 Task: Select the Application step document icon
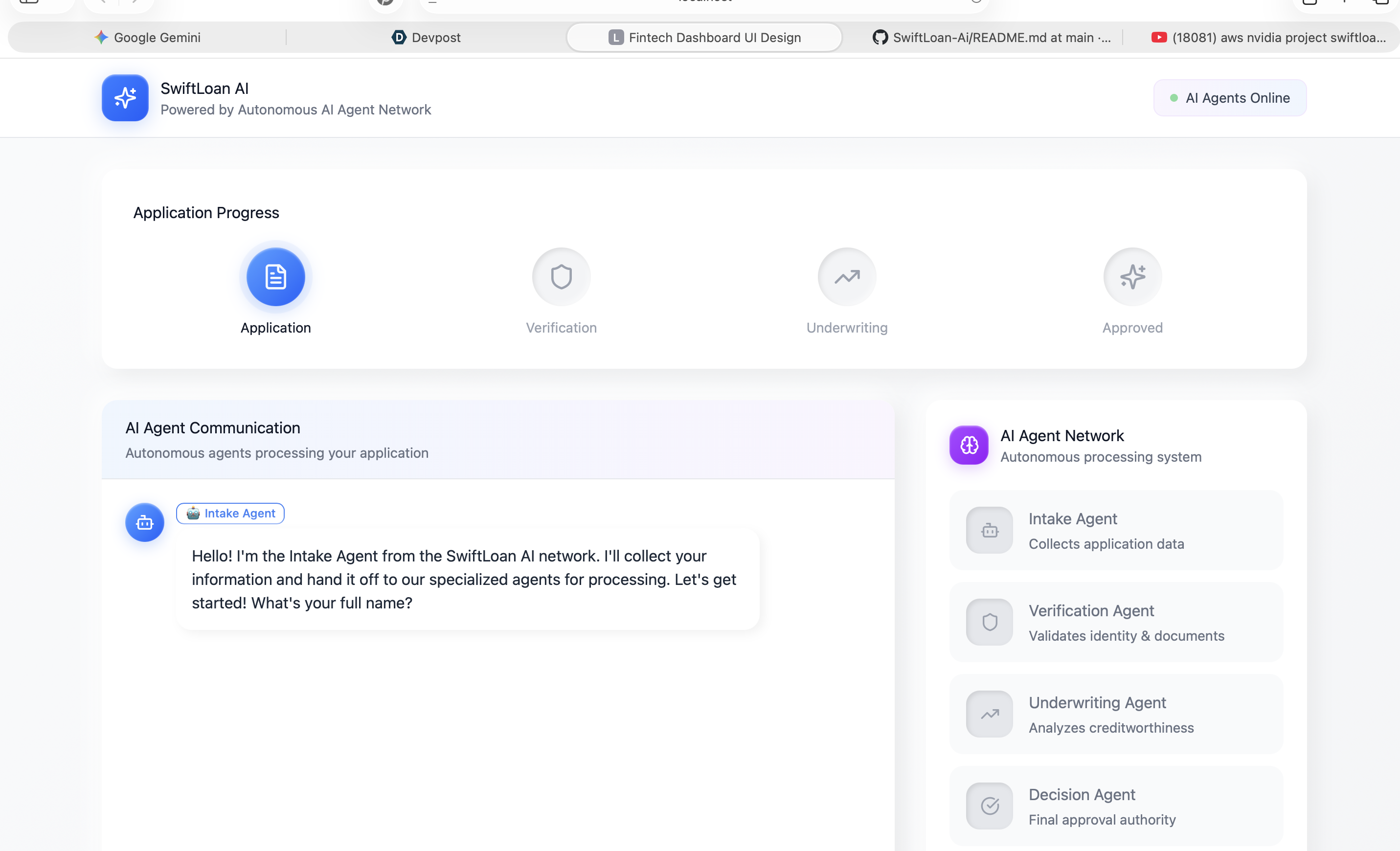pos(275,277)
